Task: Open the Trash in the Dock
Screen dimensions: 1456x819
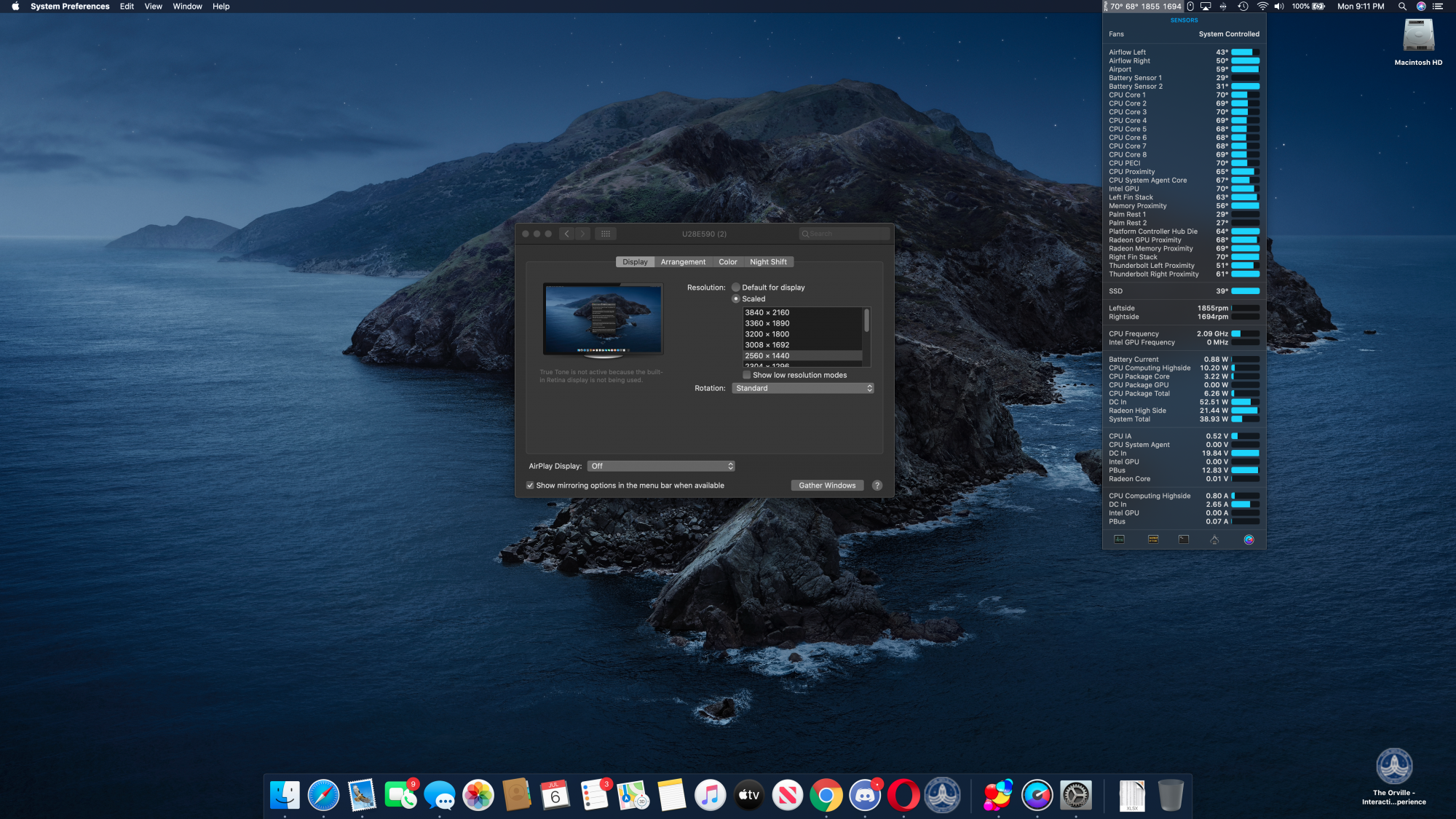Action: coord(1171,795)
